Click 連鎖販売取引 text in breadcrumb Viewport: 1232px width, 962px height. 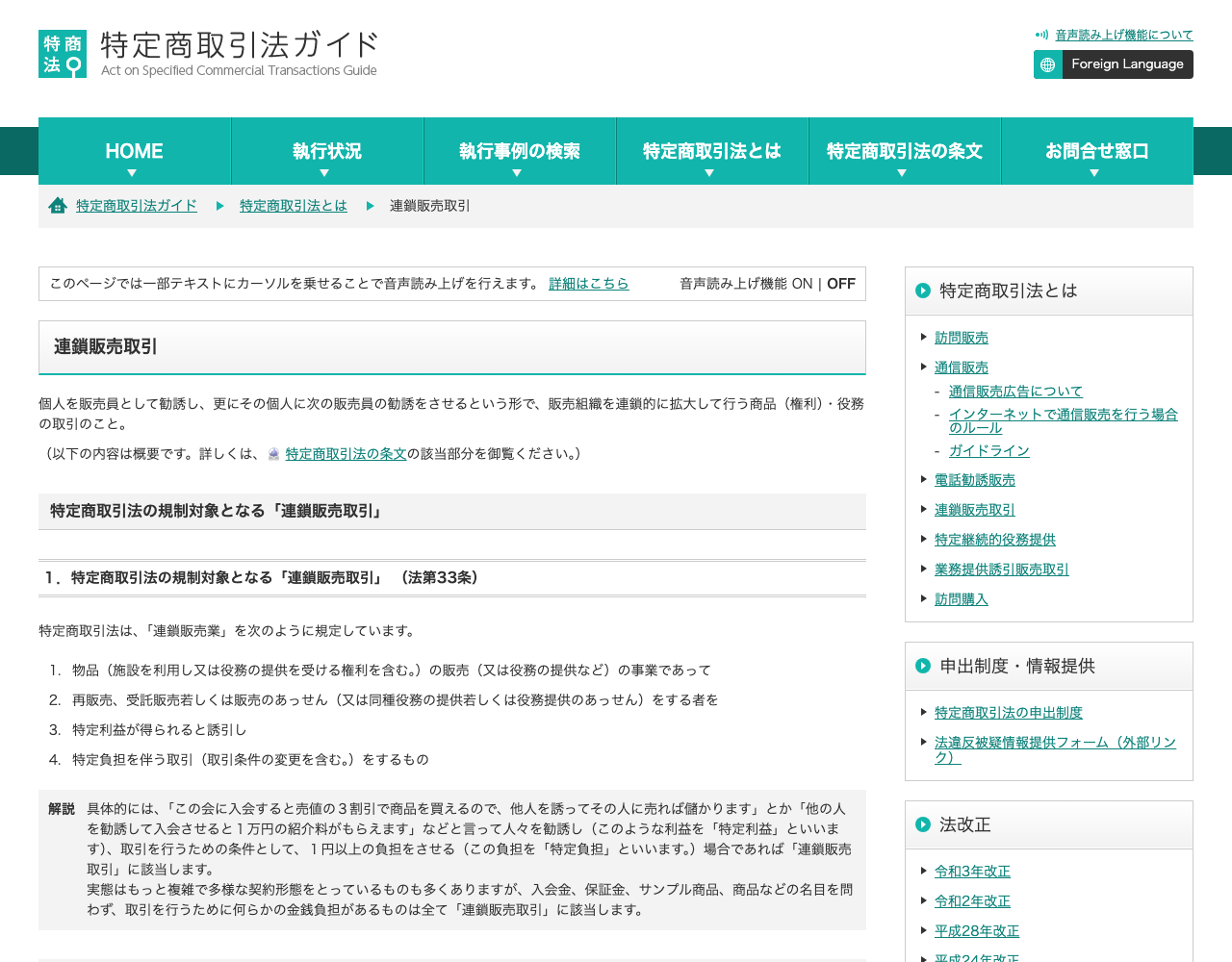pos(430,206)
